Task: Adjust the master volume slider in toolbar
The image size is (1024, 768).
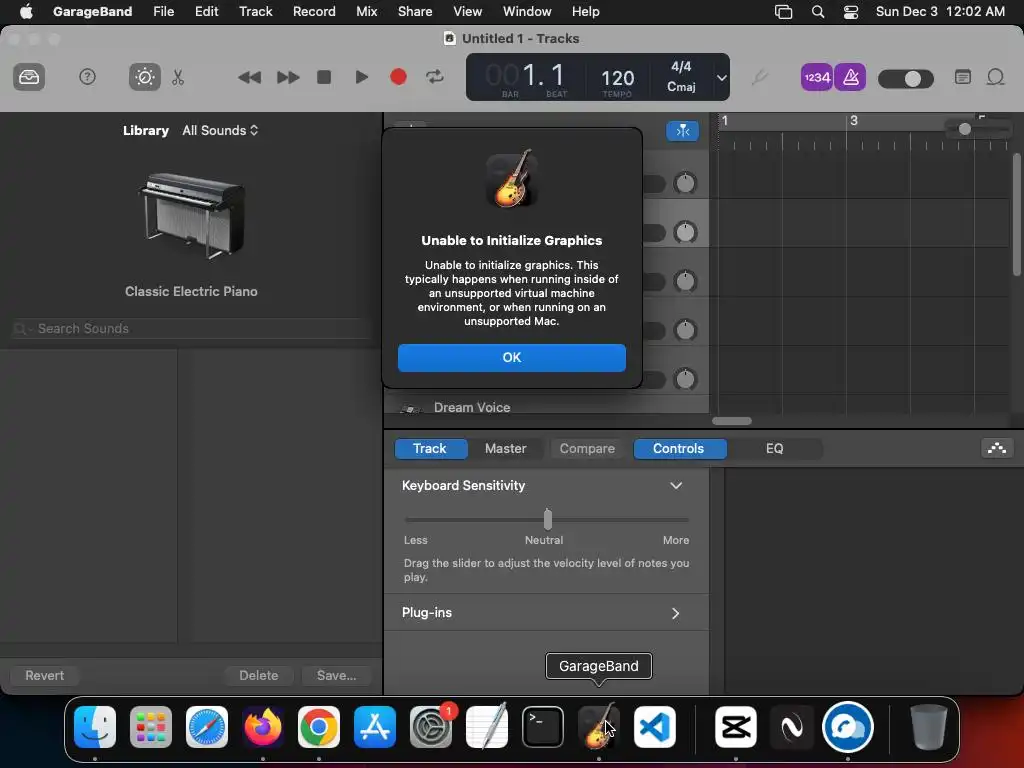Action: [x=906, y=79]
